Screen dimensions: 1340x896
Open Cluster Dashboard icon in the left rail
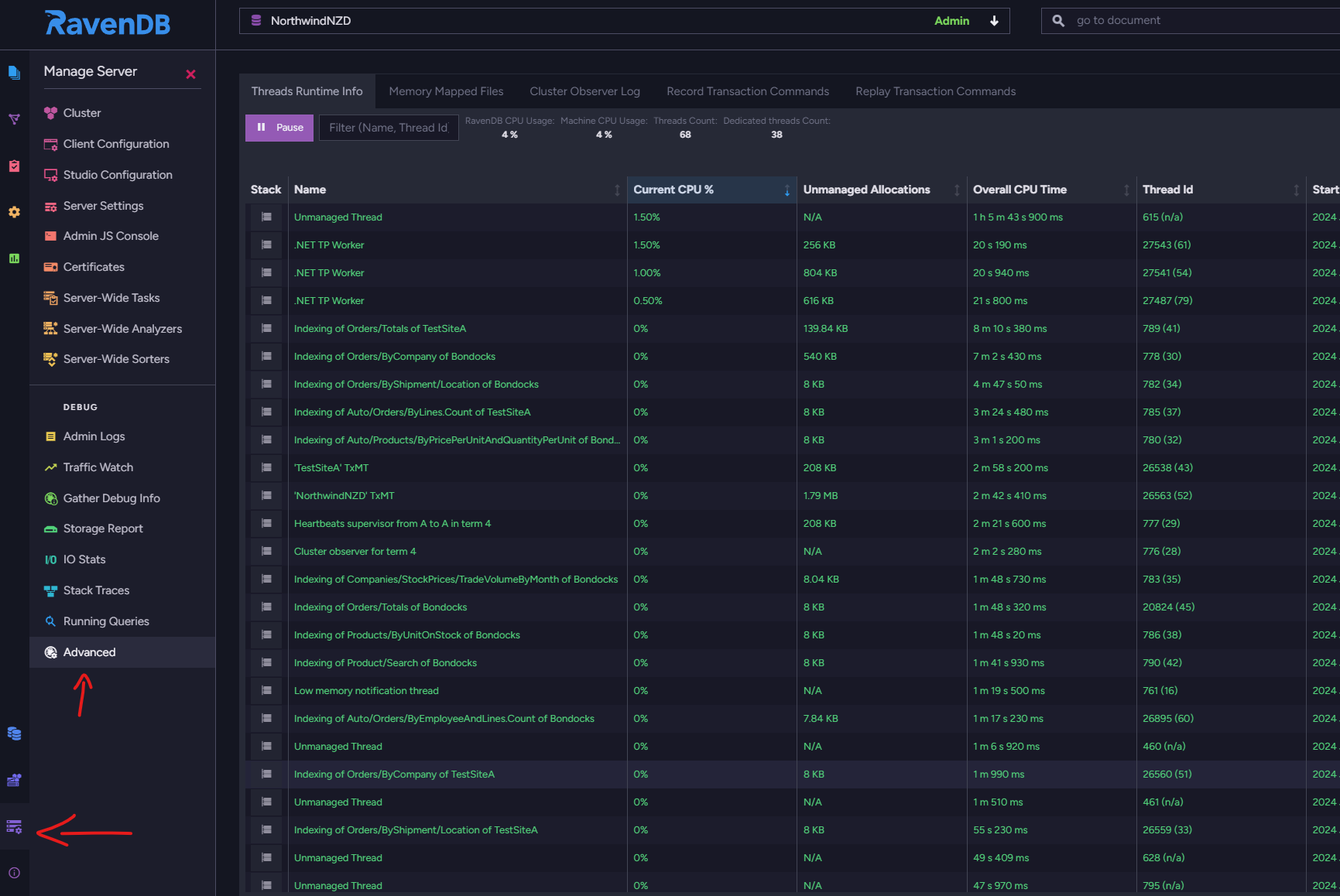14,780
